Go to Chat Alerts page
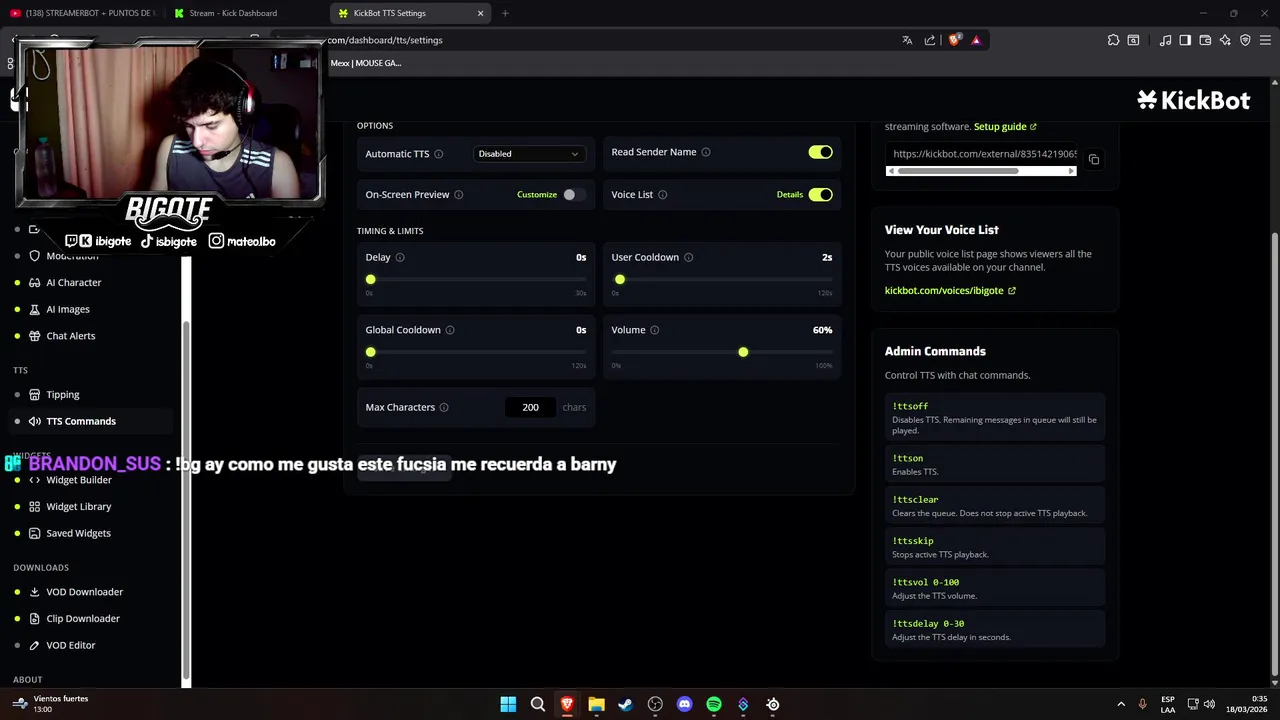 (x=71, y=336)
